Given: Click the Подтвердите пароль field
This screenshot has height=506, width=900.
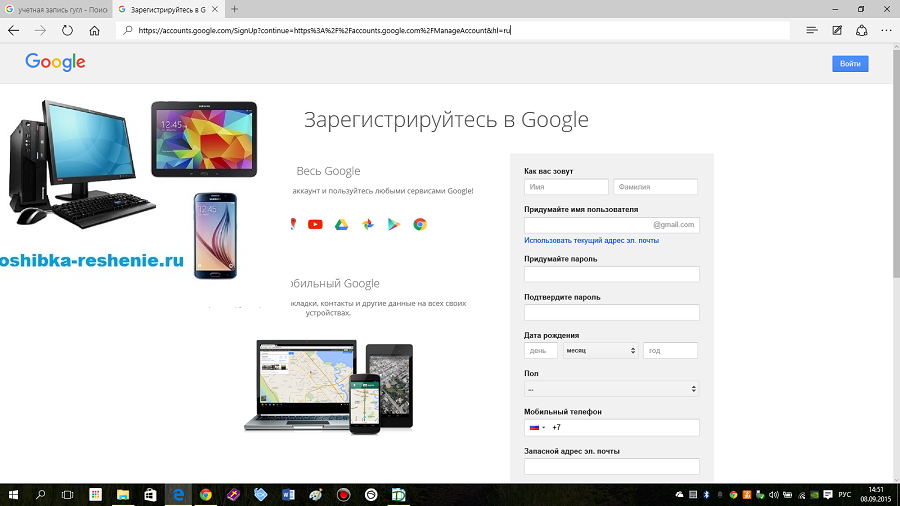Looking at the screenshot, I should pyautogui.click(x=612, y=313).
